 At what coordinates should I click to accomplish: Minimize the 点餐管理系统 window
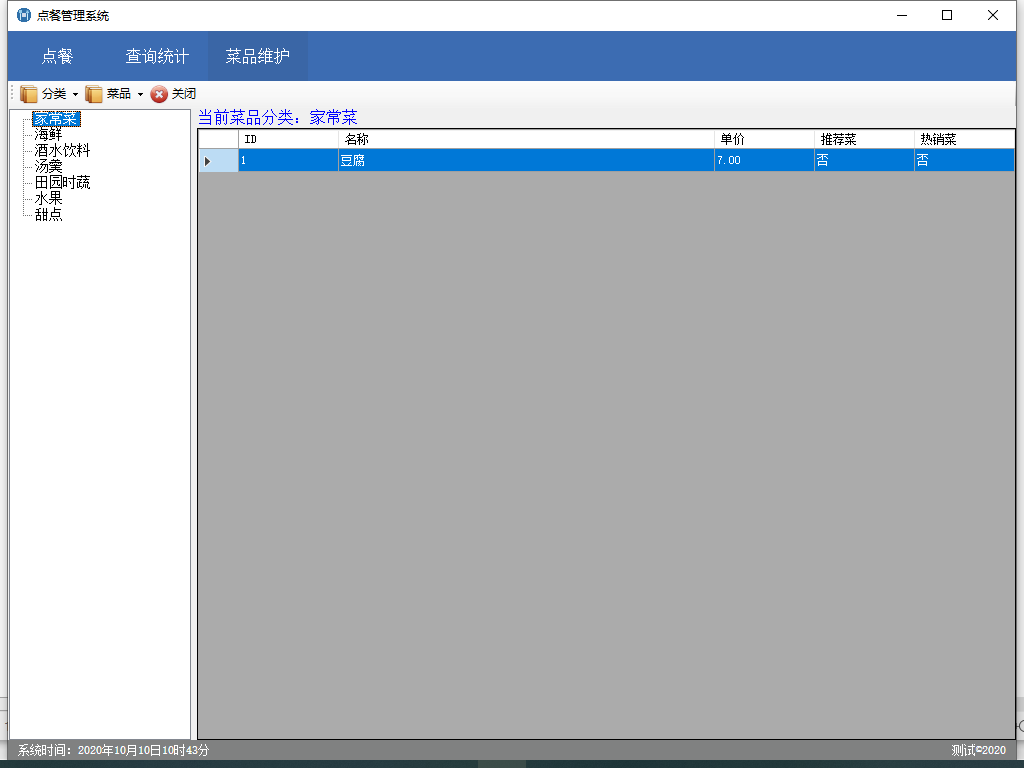coord(902,15)
